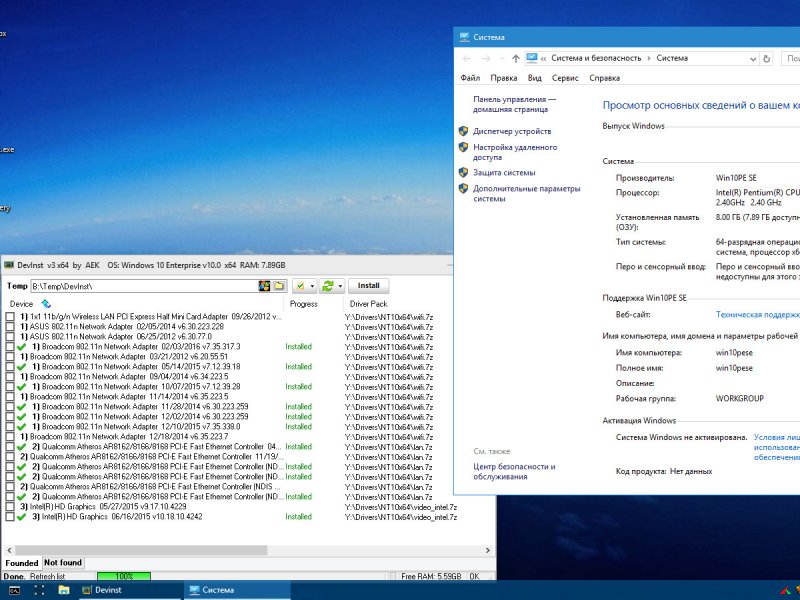This screenshot has width=800, height=600.
Task: Tick checkbox for Broadcom 11/14/2014 v6.35.223.5
Action: coord(10,396)
